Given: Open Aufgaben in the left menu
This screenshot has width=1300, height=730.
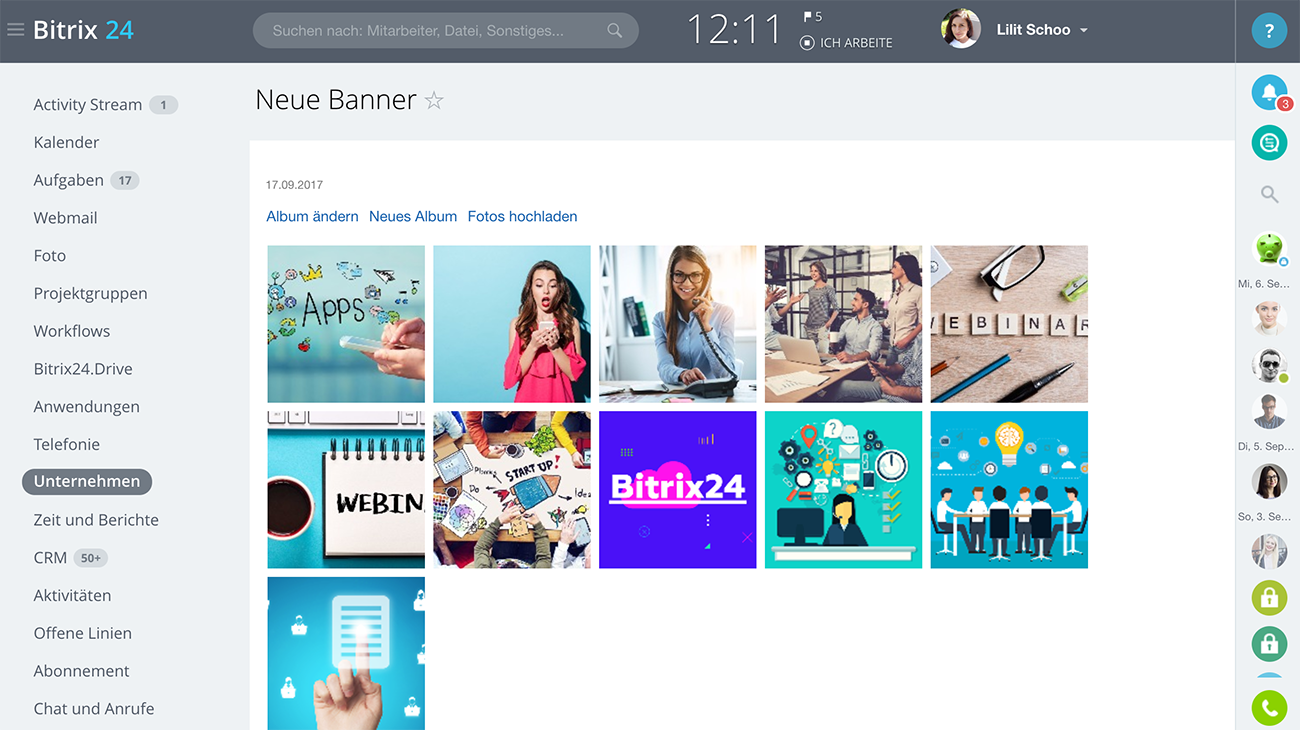Looking at the screenshot, I should pos(68,180).
